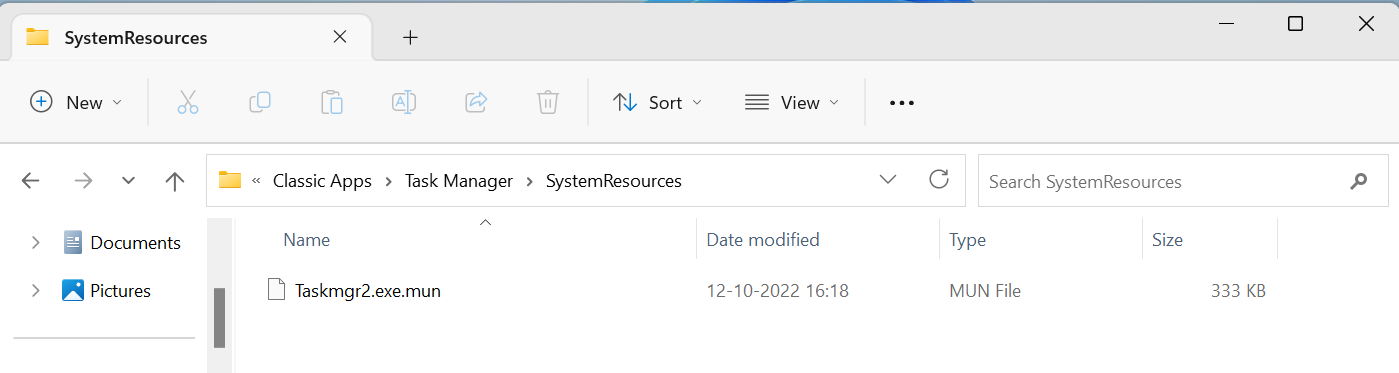
Task: Click the Paste clipboard icon
Action: [x=332, y=102]
